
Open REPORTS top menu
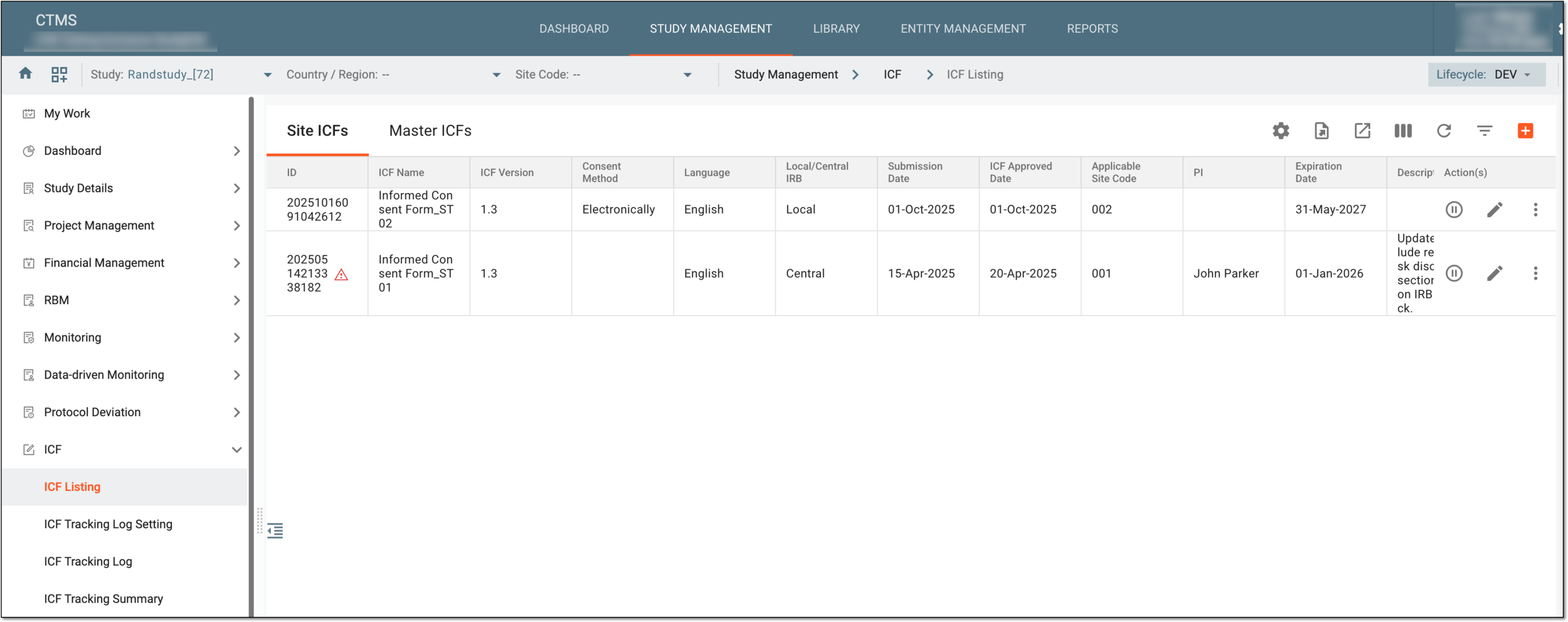pyautogui.click(x=1092, y=29)
